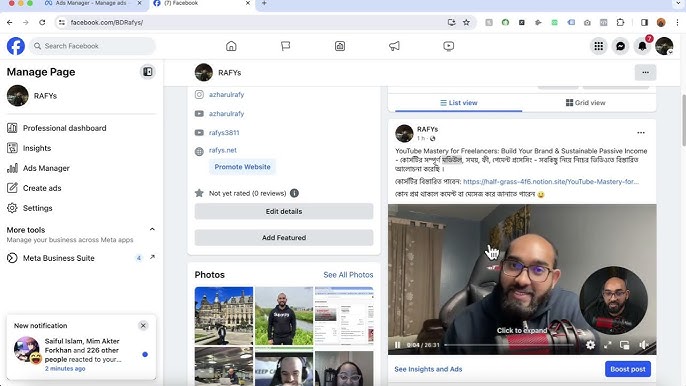Image resolution: width=686 pixels, height=386 pixels.
Task: Reload the browser page
Action: click(x=42, y=22)
